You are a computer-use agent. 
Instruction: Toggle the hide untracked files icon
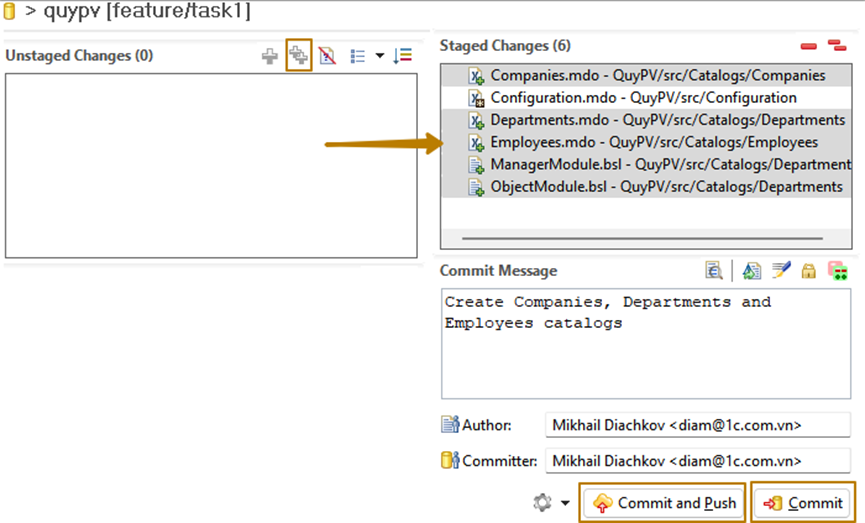[327, 57]
